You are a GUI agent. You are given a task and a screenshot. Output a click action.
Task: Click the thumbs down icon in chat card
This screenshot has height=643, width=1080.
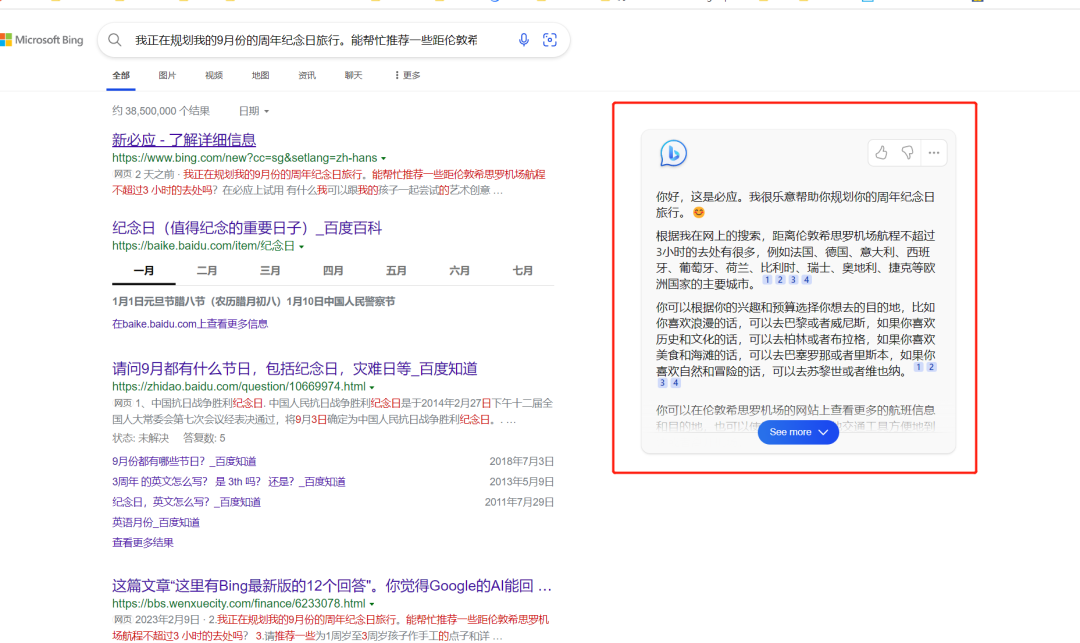tap(908, 153)
